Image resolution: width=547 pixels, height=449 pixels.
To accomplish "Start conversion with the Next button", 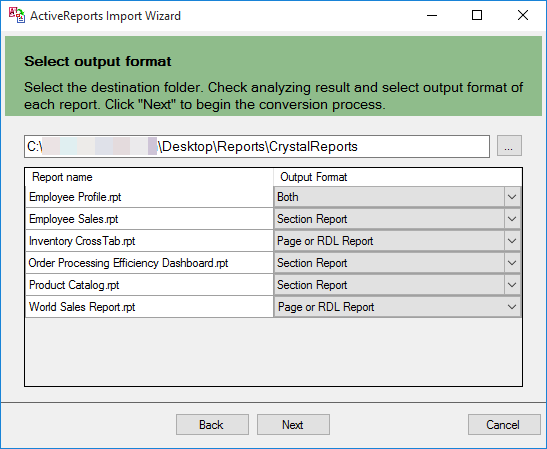I will [x=293, y=425].
